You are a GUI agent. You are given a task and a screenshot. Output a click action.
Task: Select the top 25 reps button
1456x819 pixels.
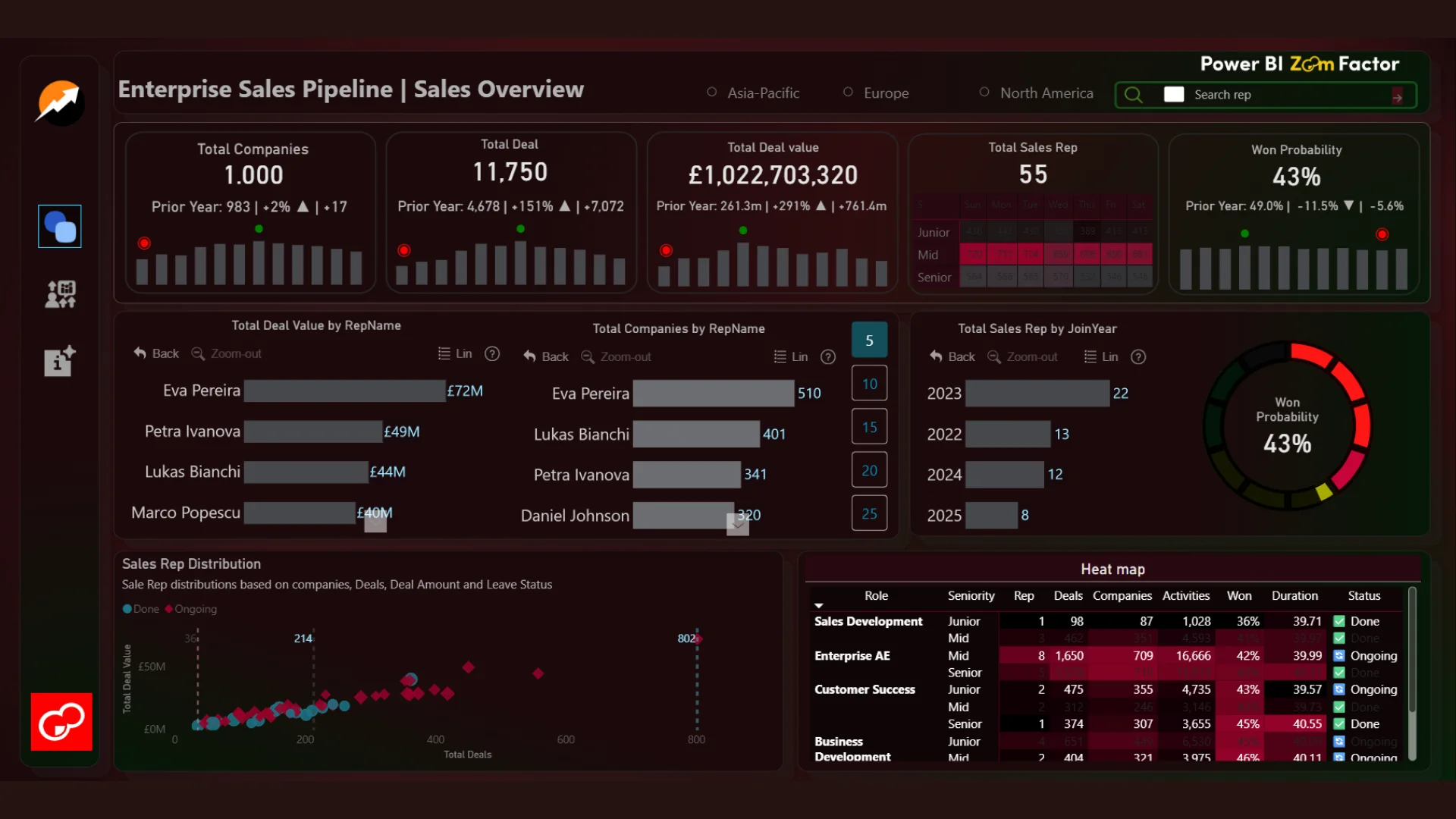(869, 513)
